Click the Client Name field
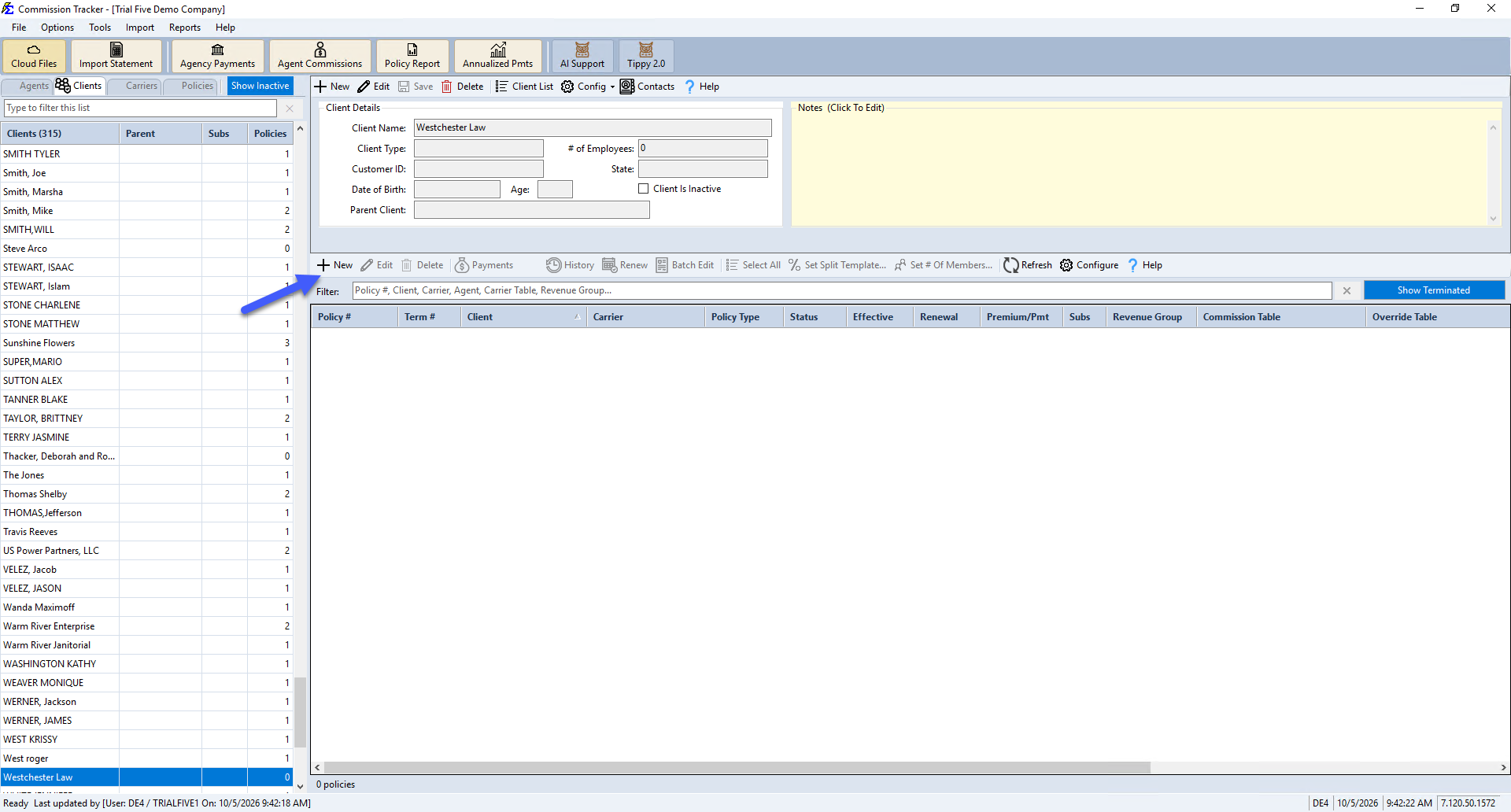The image size is (1511, 812). point(593,127)
